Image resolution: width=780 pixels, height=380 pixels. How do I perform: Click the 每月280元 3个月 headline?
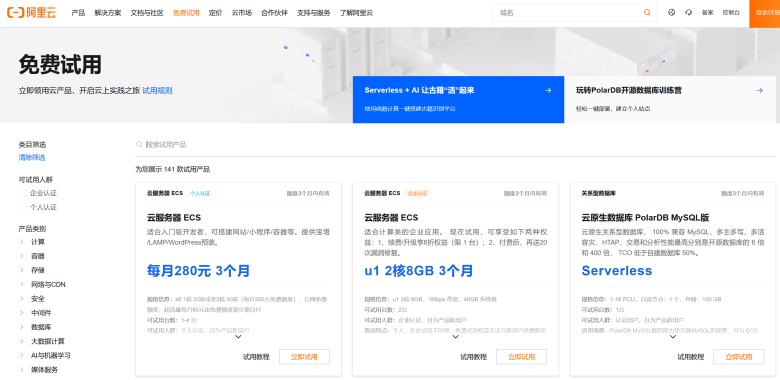coord(198,271)
